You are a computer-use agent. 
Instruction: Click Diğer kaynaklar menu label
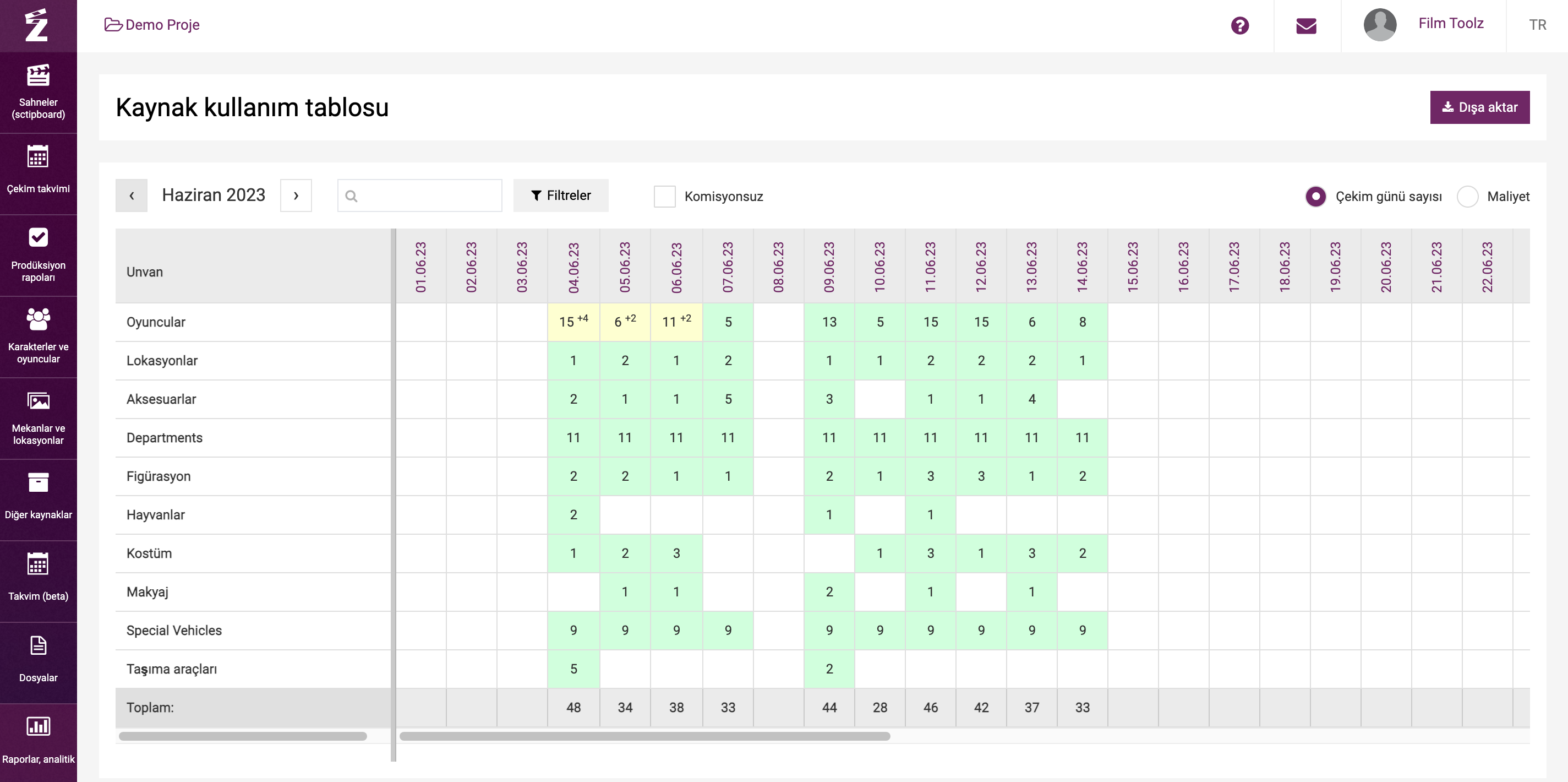pyautogui.click(x=38, y=515)
